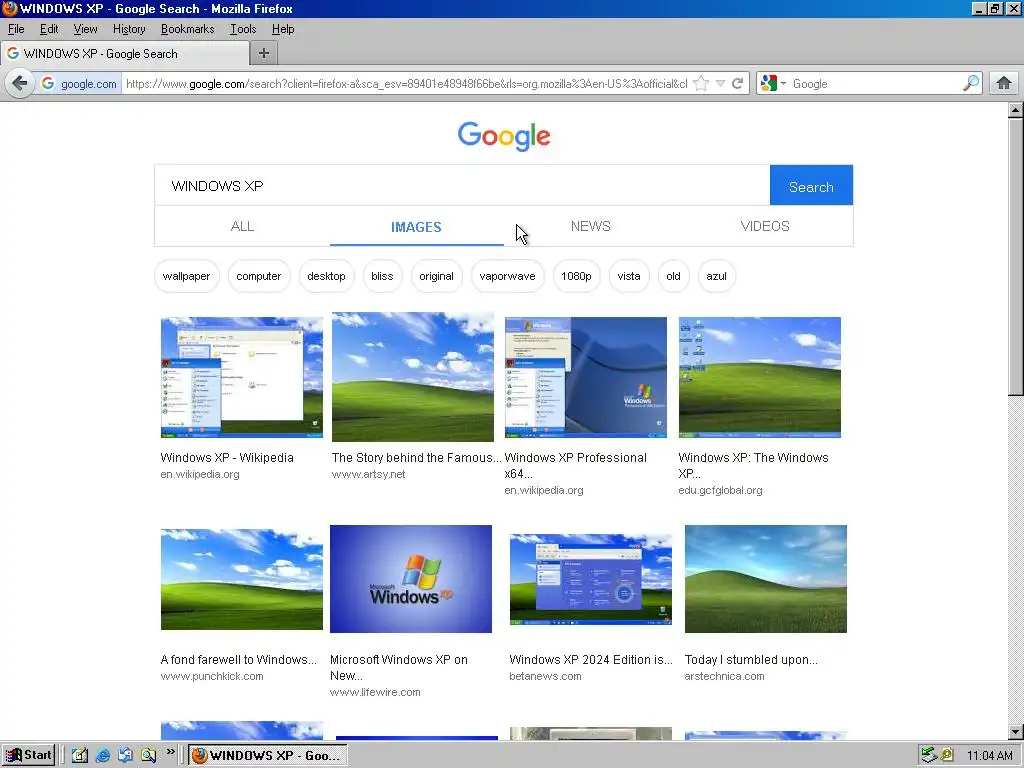The width and height of the screenshot is (1024, 768).
Task: Click 'Today I stumbled upon...' title
Action: click(751, 660)
